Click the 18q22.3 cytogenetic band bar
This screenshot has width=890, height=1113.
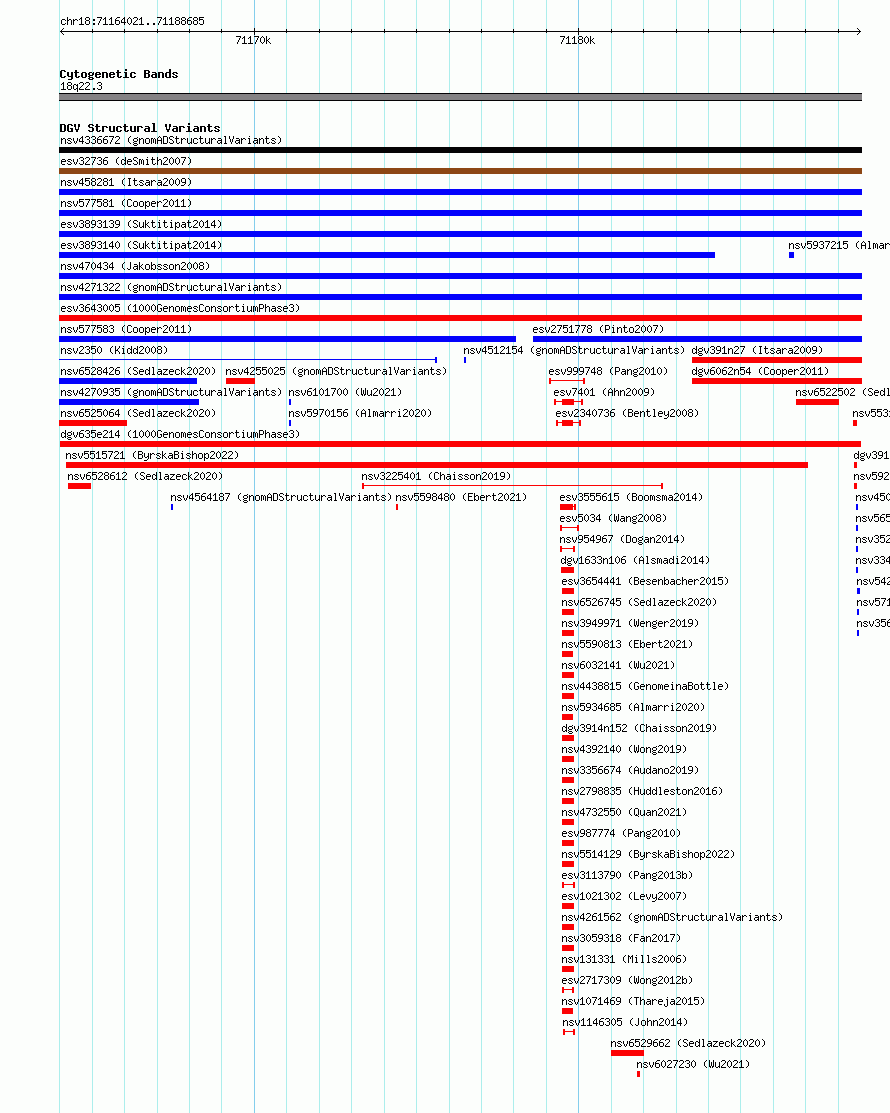461,97
